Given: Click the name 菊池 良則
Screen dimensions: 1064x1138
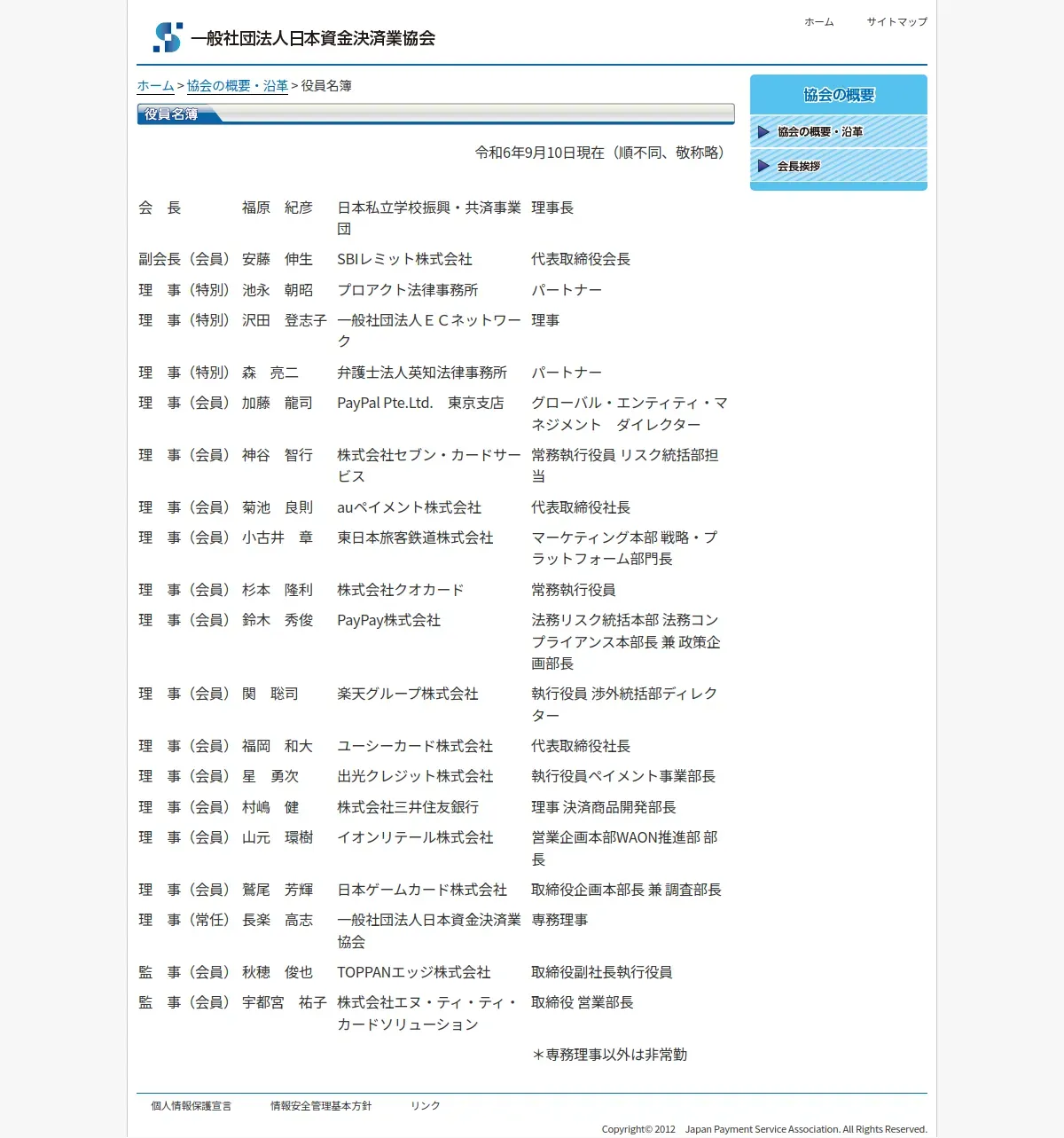Looking at the screenshot, I should (x=278, y=507).
